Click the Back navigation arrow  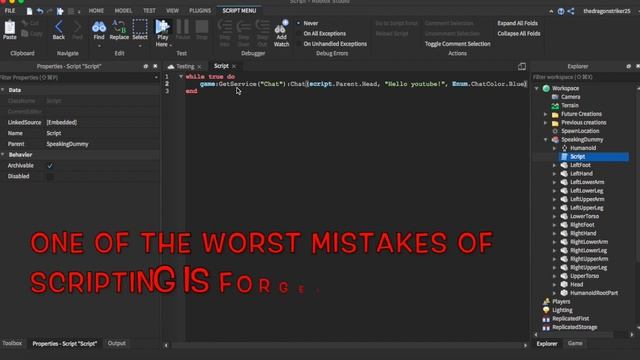click(58, 27)
